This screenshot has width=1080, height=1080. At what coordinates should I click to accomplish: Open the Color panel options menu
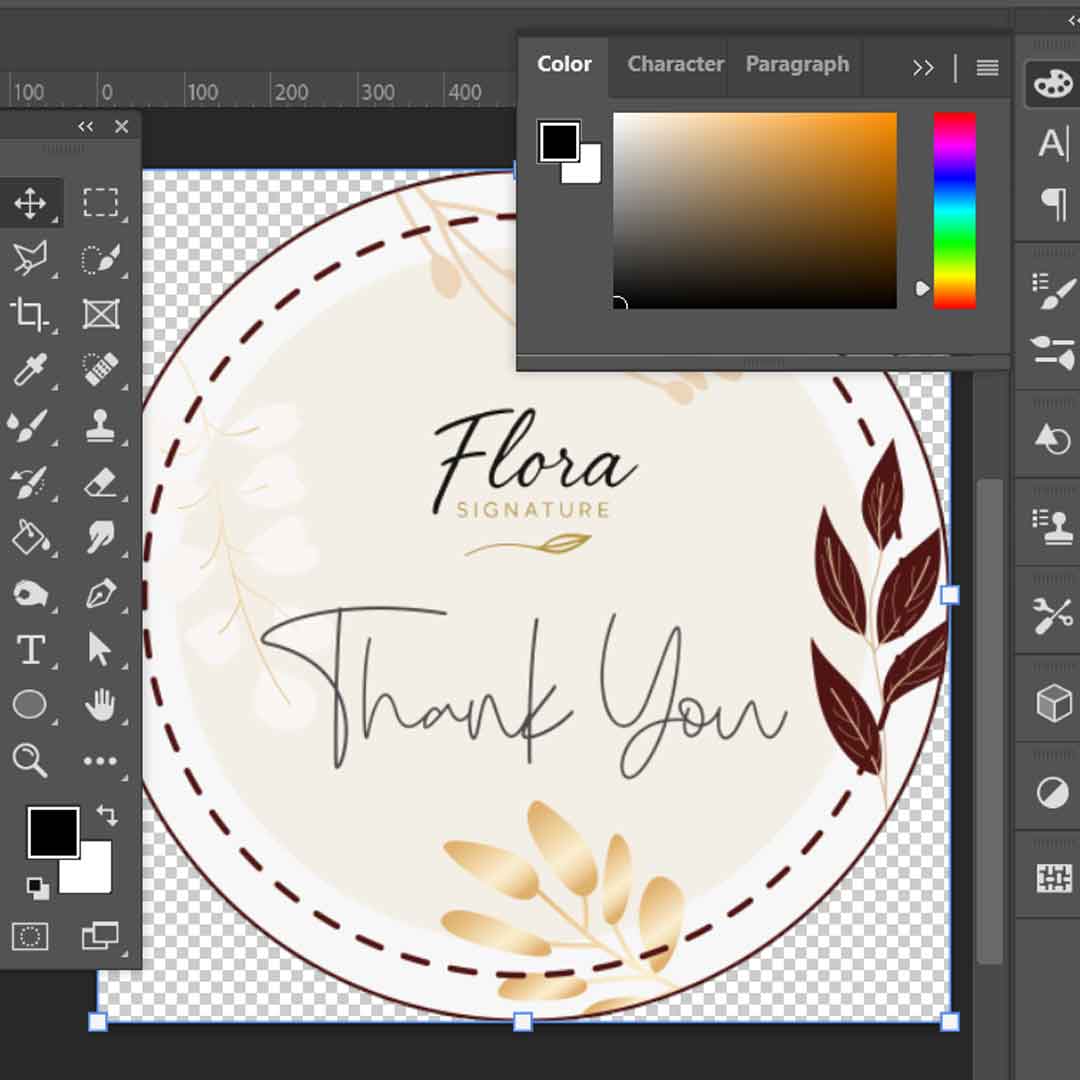pyautogui.click(x=987, y=68)
